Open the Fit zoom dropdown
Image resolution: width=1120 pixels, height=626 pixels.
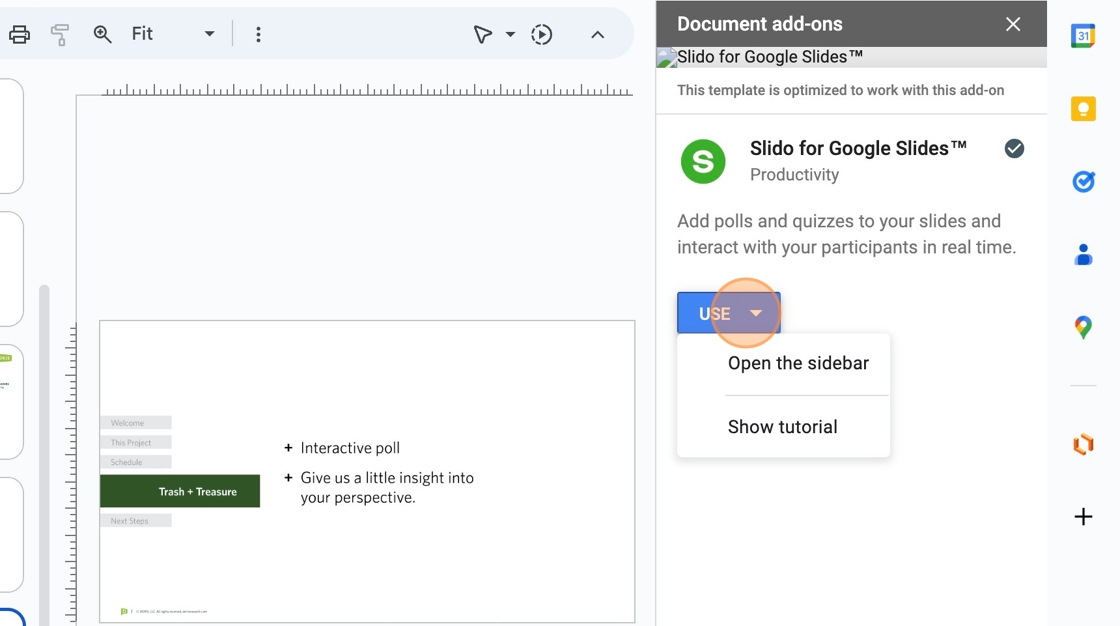pyautogui.click(x=209, y=34)
